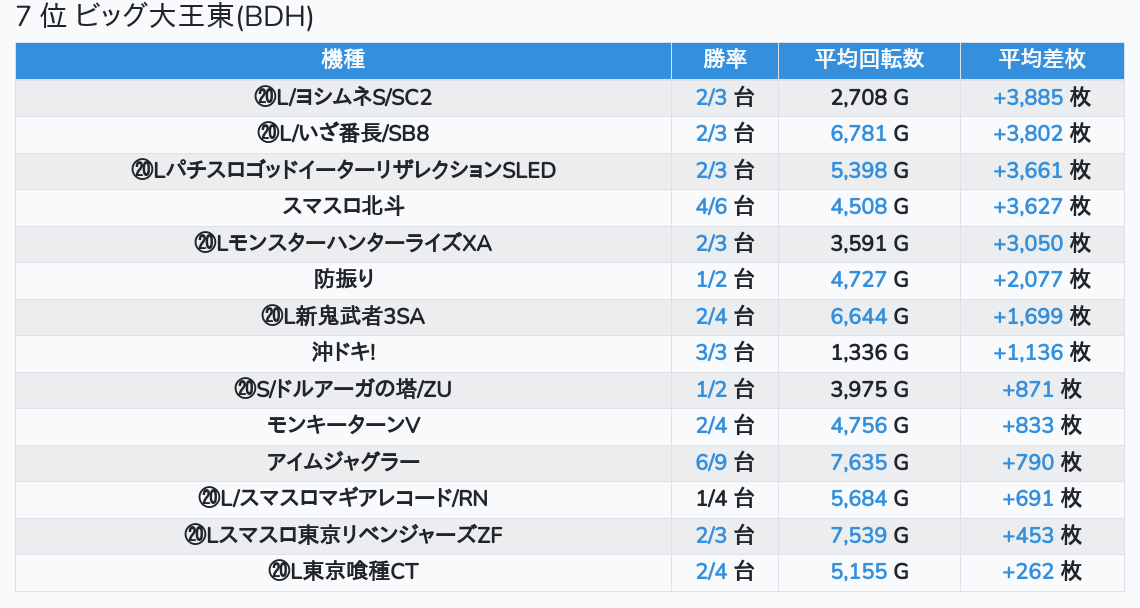Viewport: 1140px width, 608px height.
Task: Click the 6,781 G spin count
Action: tap(859, 134)
